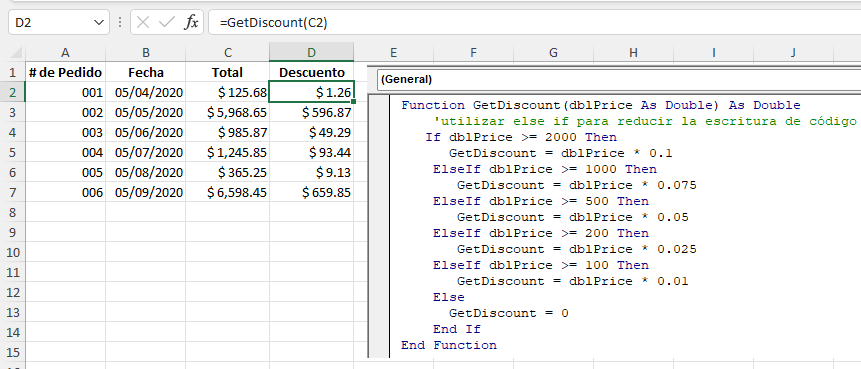Select column G header

pos(554,53)
